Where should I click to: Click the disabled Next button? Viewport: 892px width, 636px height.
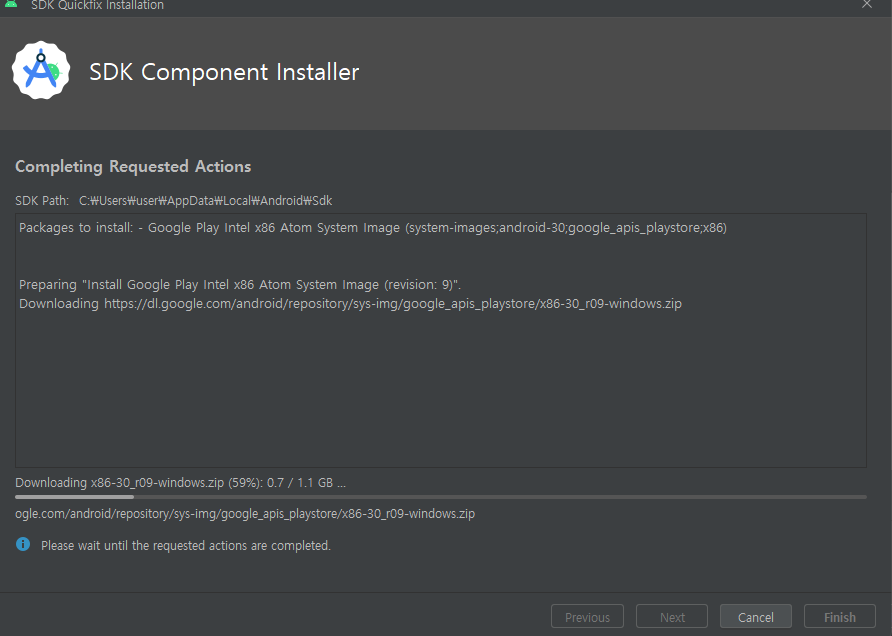pos(672,617)
